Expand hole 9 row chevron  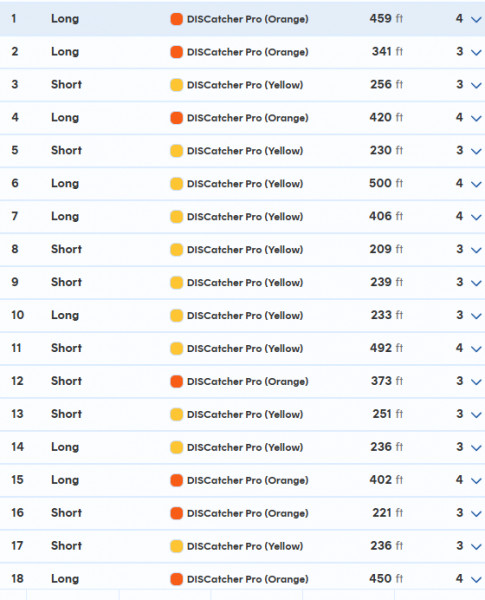[476, 283]
